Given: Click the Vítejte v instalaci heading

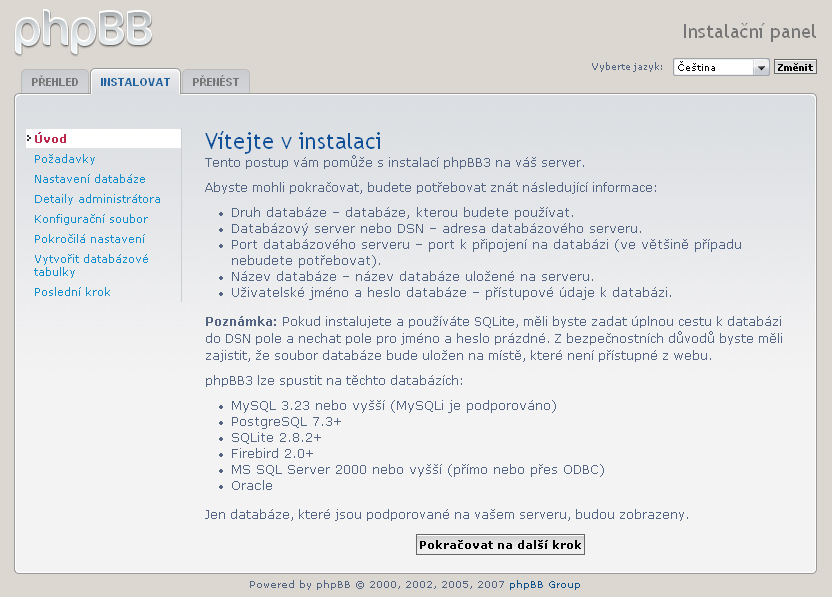Looking at the screenshot, I should (293, 141).
